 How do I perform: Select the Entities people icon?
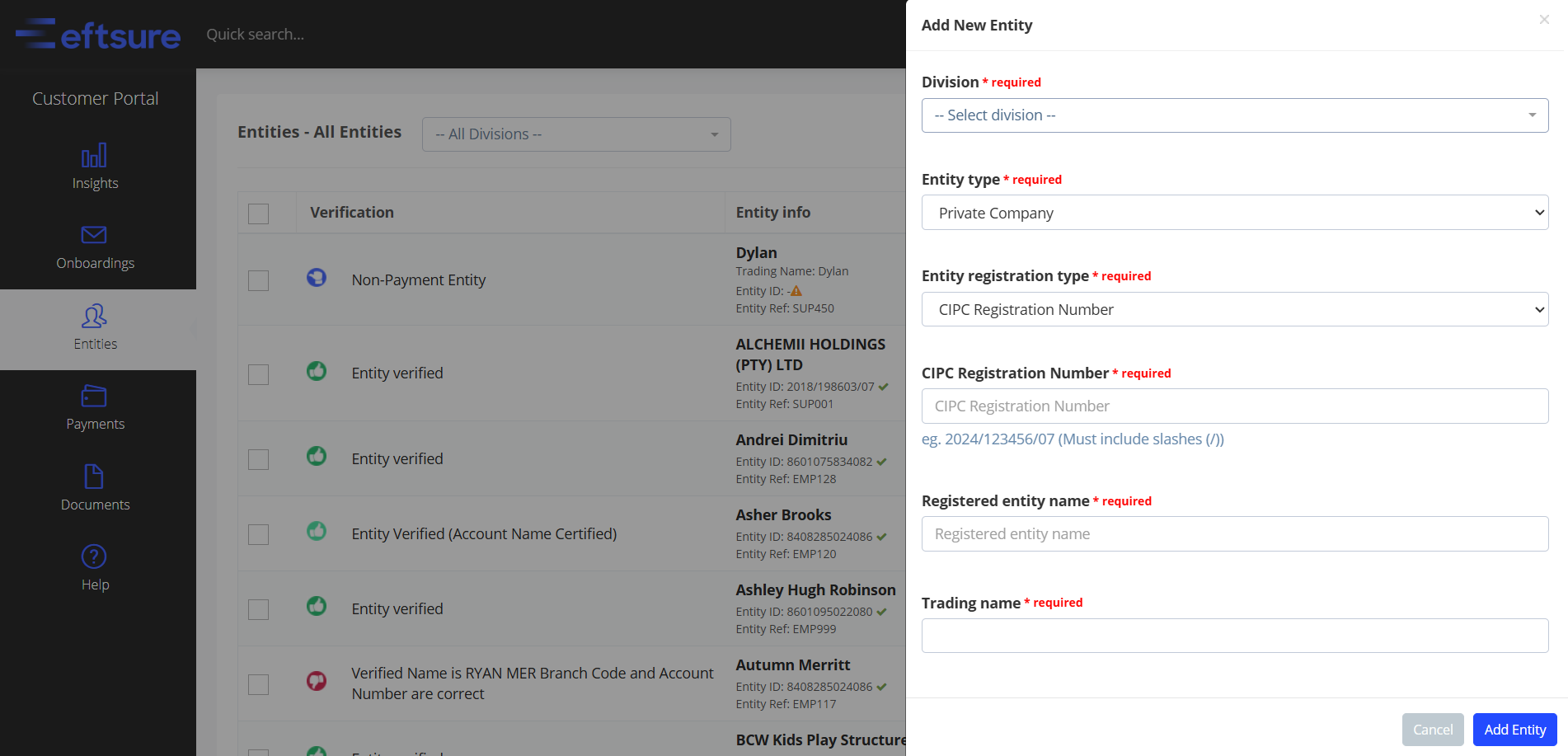[94, 316]
